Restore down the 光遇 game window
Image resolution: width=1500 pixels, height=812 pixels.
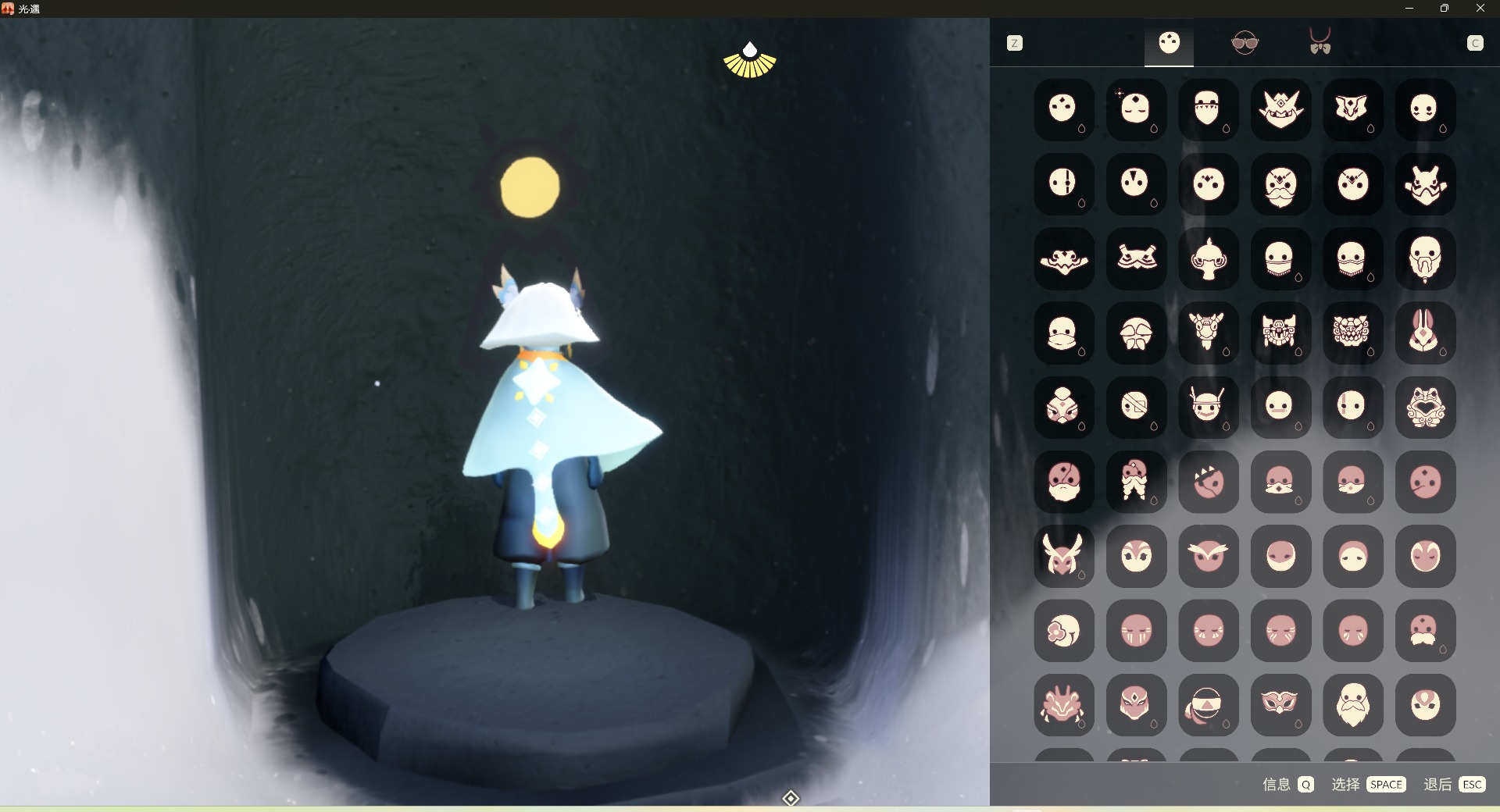[x=1445, y=9]
